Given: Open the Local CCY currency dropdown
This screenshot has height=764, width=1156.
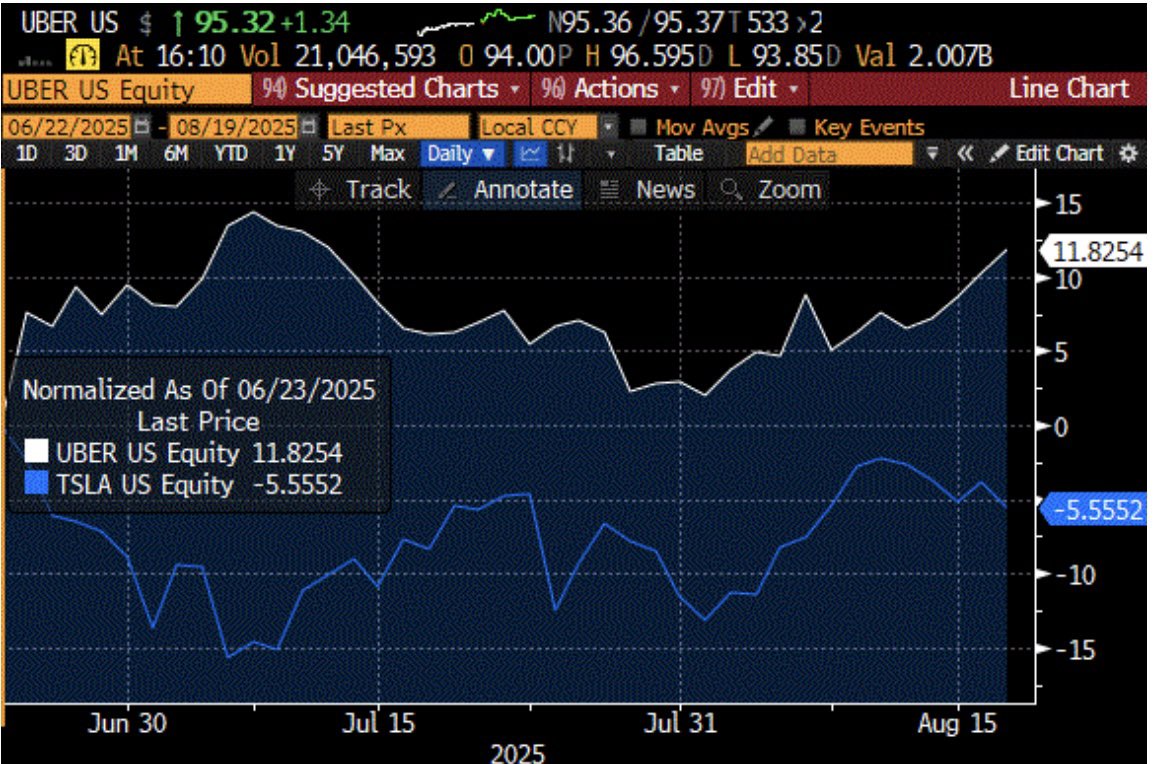Looking at the screenshot, I should click(546, 127).
